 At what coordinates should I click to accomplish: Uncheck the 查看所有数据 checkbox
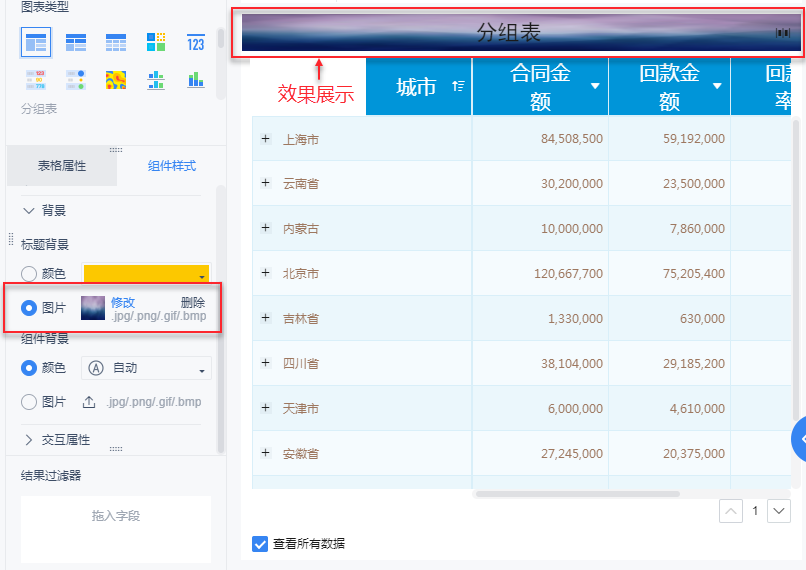tap(260, 544)
